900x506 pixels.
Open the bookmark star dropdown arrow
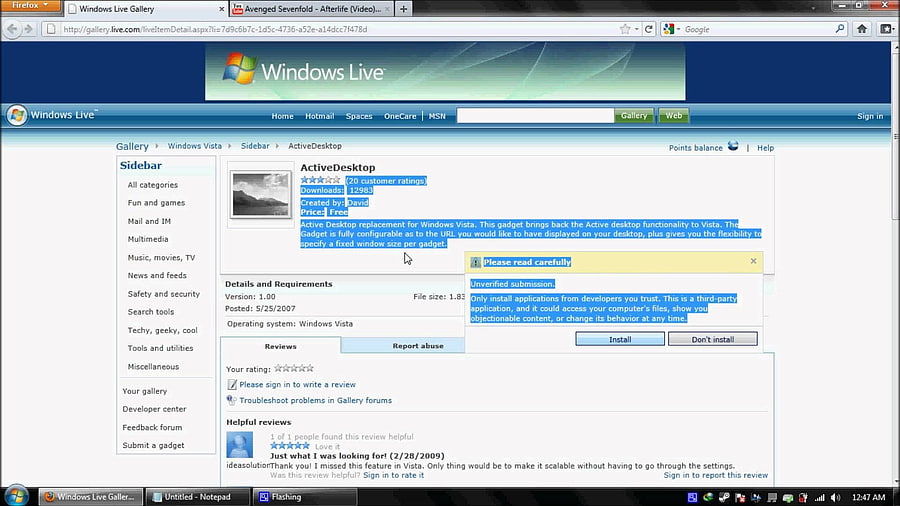pos(637,29)
